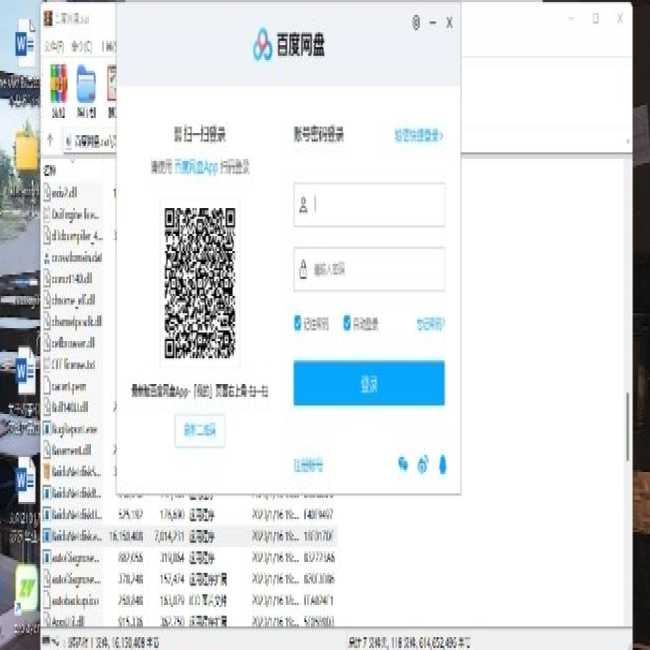Click the QR code image for scan login
The image size is (650, 650).
coord(200,283)
